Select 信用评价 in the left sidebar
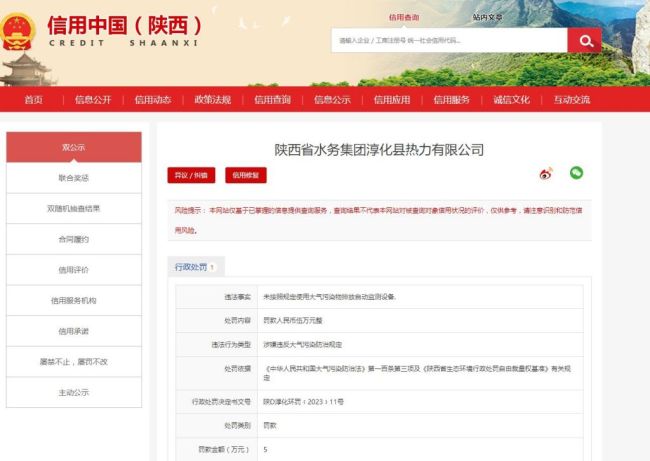The height and width of the screenshot is (461, 650). point(74,270)
